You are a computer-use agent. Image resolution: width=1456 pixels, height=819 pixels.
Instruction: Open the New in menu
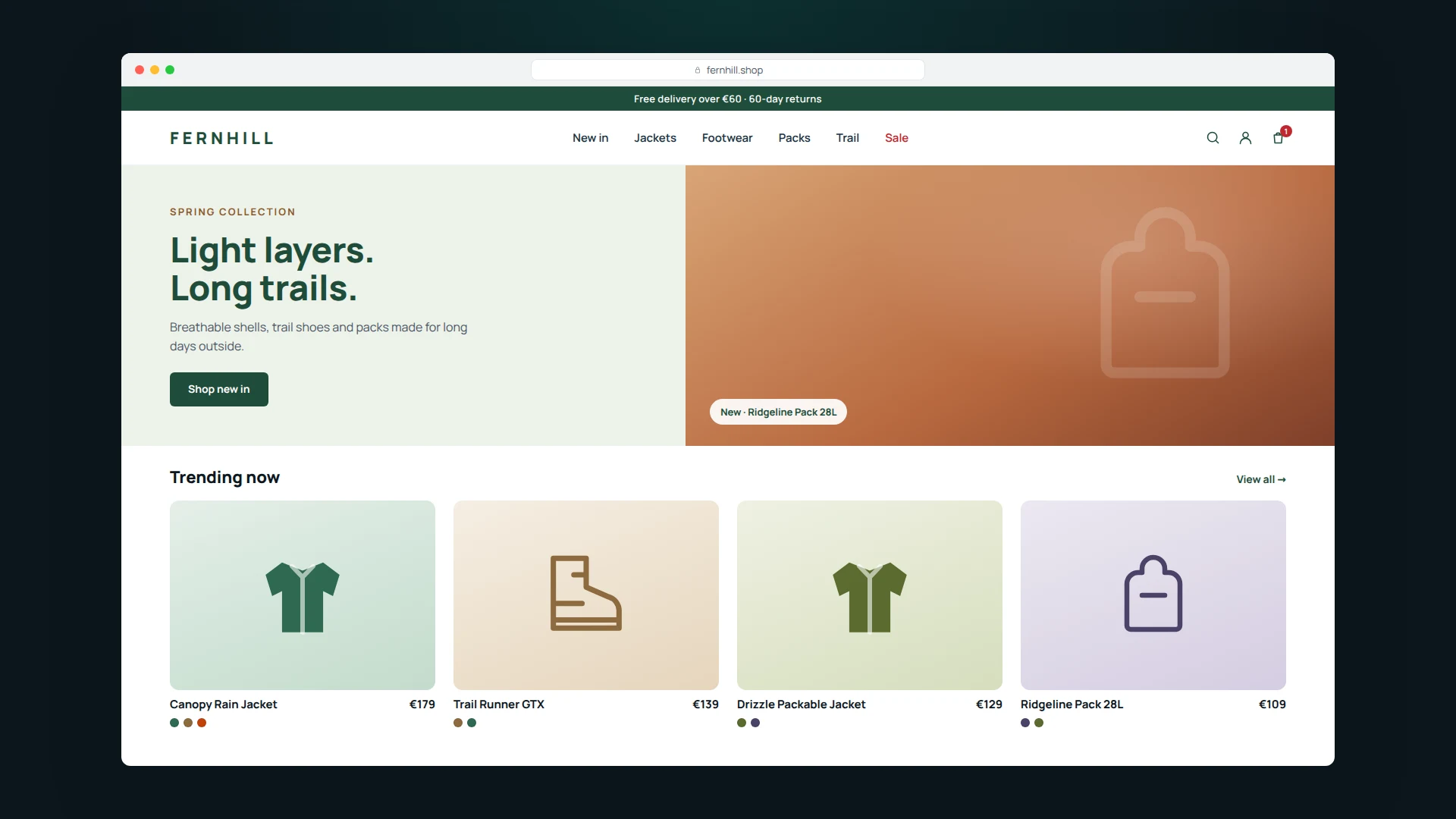click(x=590, y=138)
